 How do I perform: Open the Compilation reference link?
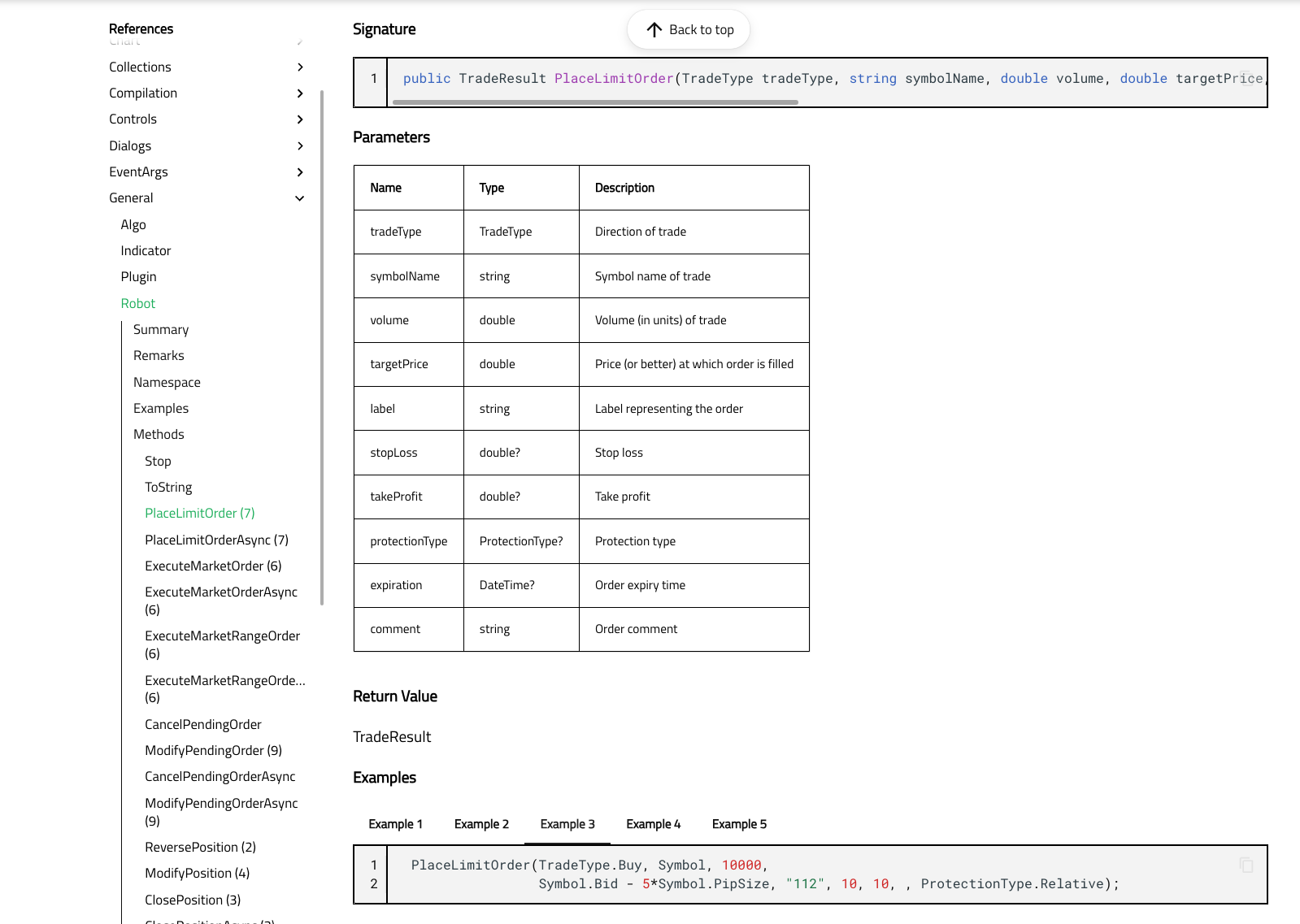pos(143,93)
